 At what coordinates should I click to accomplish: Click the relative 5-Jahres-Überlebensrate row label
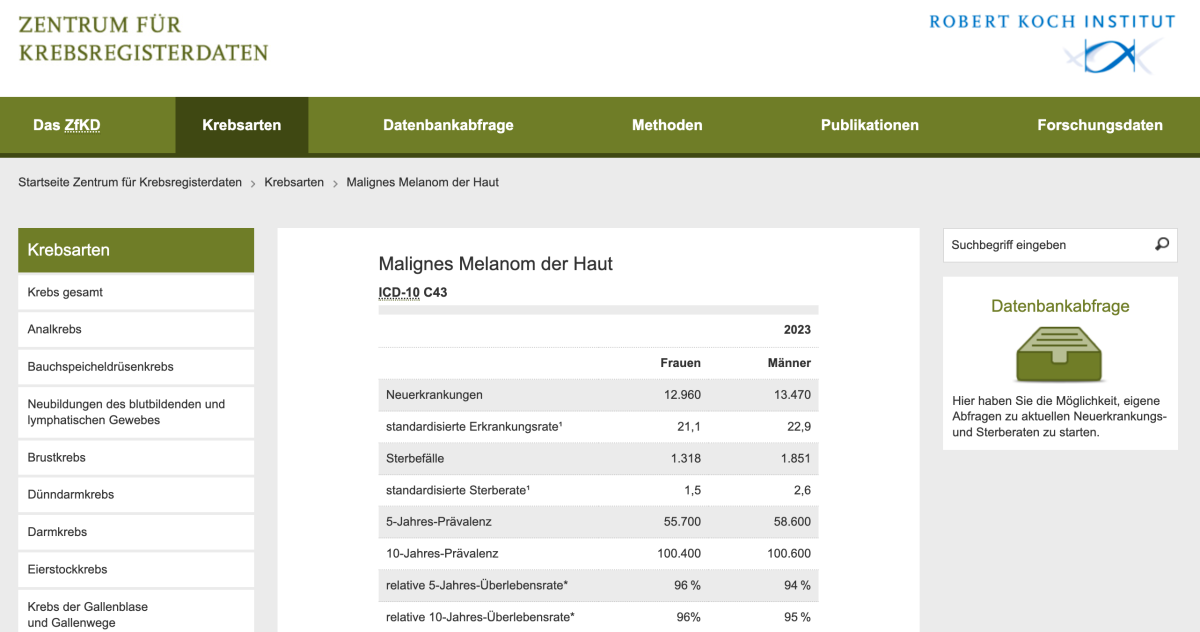pyautogui.click(x=477, y=585)
